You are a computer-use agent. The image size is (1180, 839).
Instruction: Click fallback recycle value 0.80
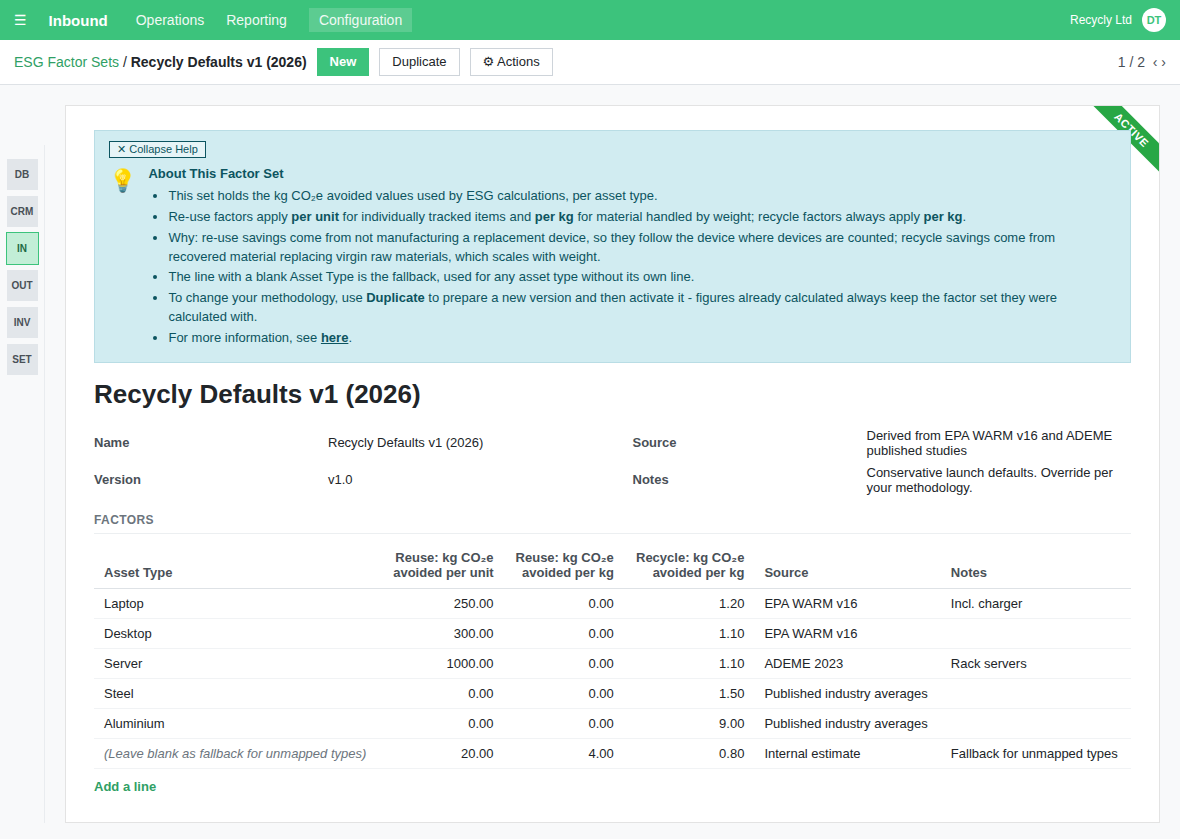731,754
